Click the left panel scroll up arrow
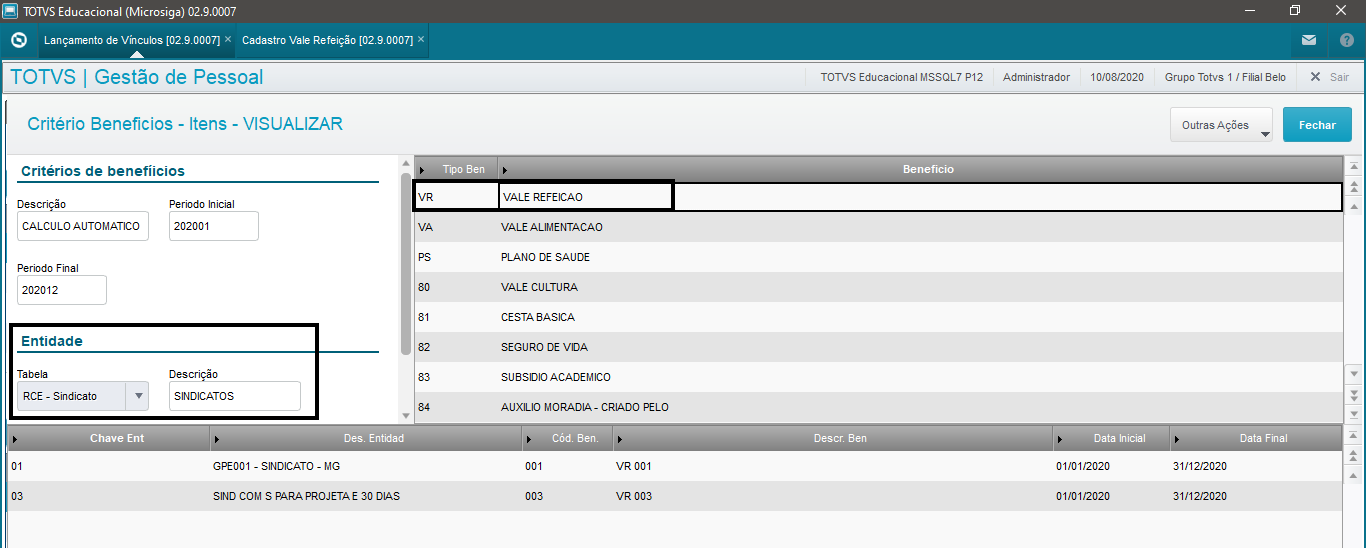This screenshot has height=548, width=1366. click(x=406, y=161)
